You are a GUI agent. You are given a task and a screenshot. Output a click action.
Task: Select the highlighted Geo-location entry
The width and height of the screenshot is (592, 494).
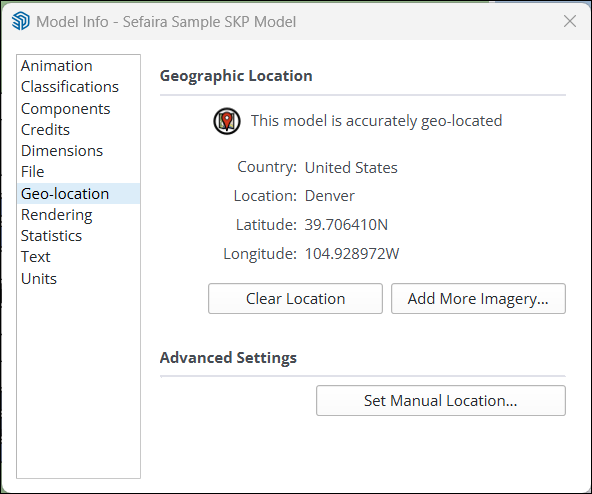[79, 194]
